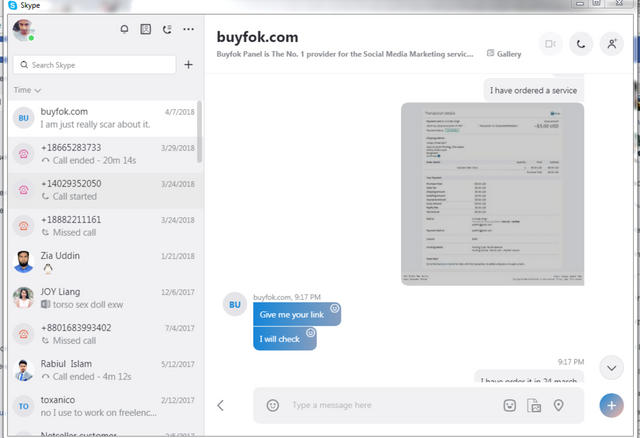Click the user profile avatar
The image size is (640, 438).
[x=23, y=30]
